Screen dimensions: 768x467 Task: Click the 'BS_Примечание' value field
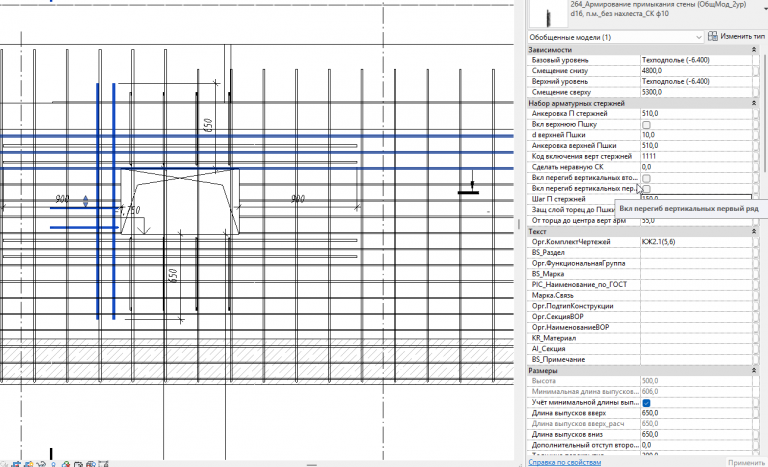point(696,360)
